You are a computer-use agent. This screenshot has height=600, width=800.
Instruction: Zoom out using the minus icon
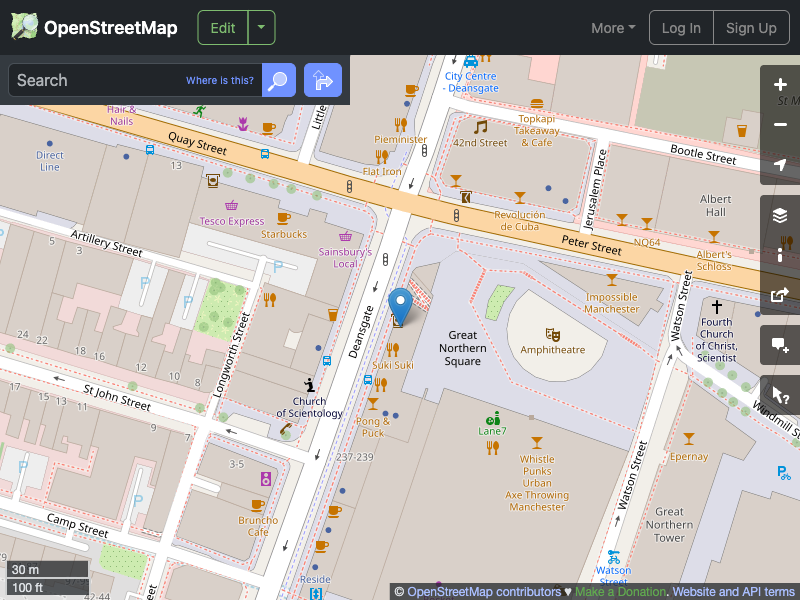(780, 125)
